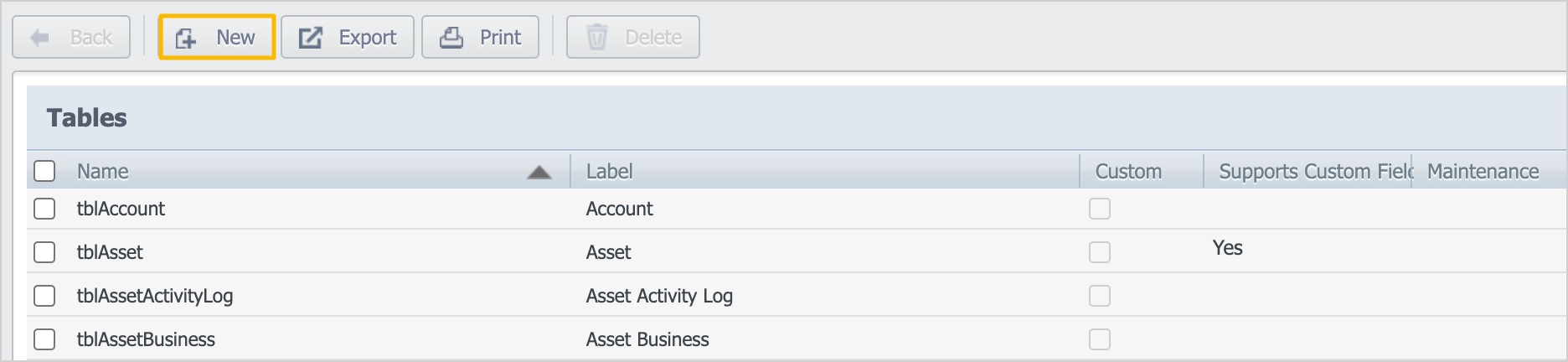
Task: Click the Asset Activity Log label cell
Action: click(x=659, y=296)
